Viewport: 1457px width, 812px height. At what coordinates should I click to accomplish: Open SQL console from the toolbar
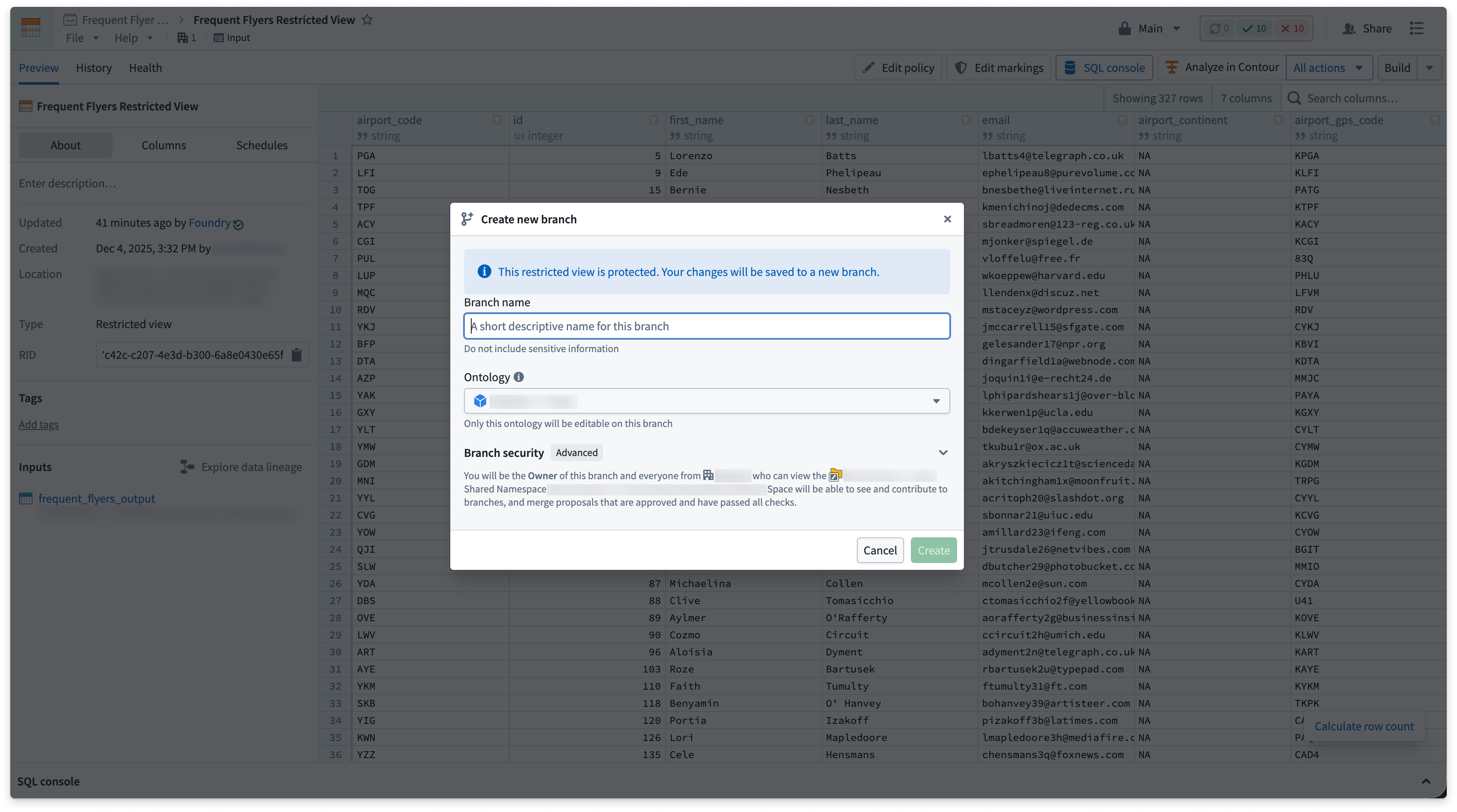(x=1104, y=68)
